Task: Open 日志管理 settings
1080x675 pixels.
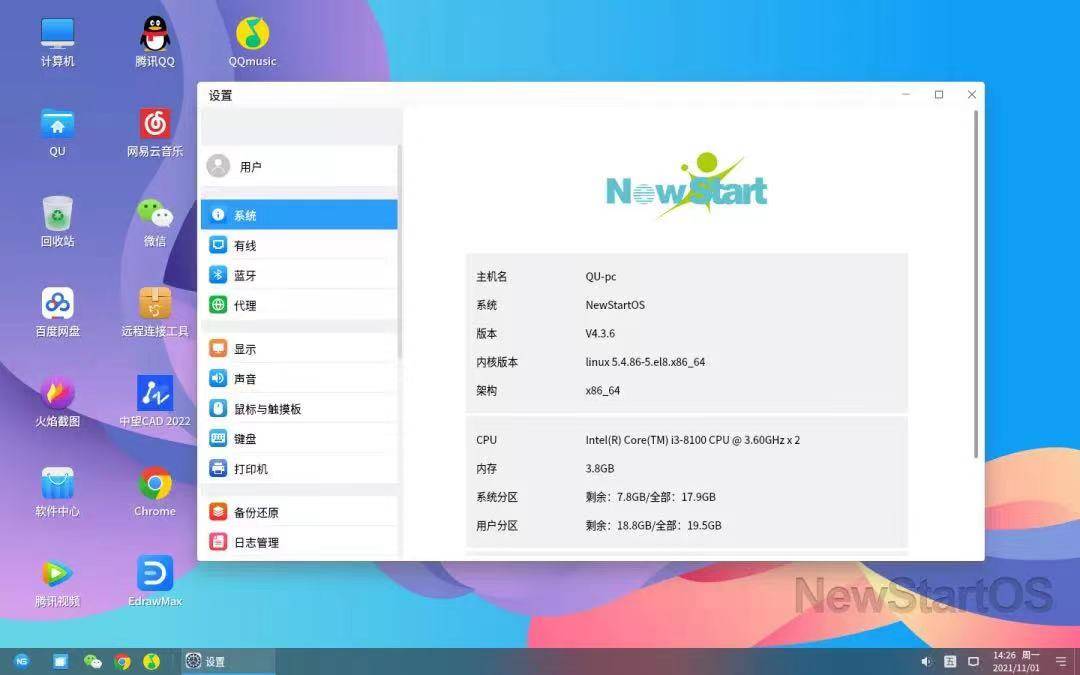Action: (x=299, y=542)
